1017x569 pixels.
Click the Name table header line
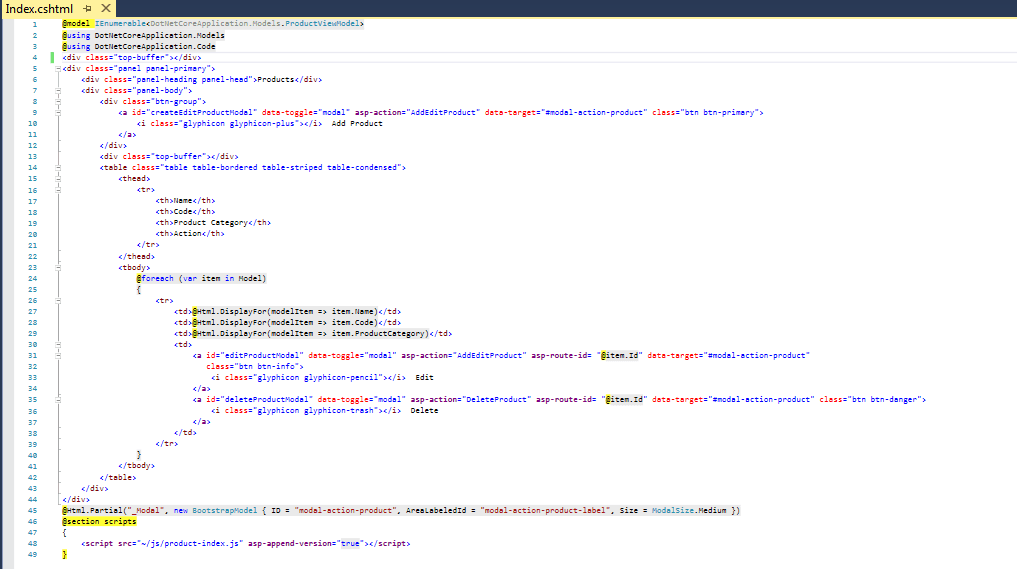185,200
